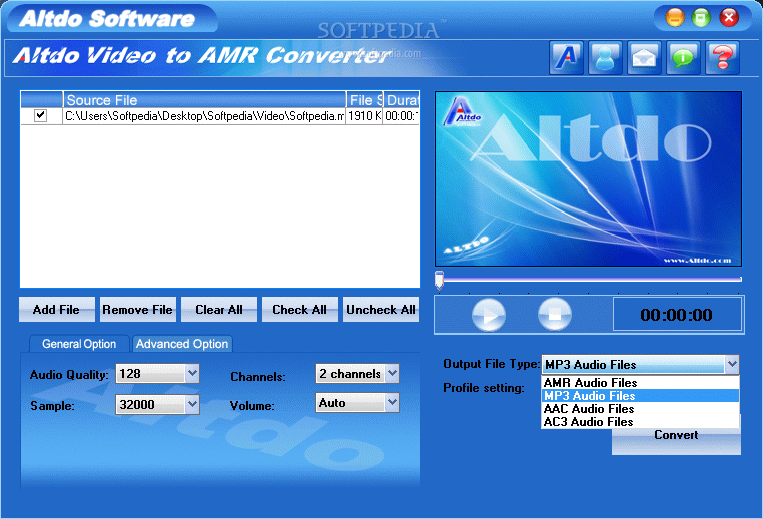Toggle the Output File Type dropdown arrow

(x=732, y=364)
